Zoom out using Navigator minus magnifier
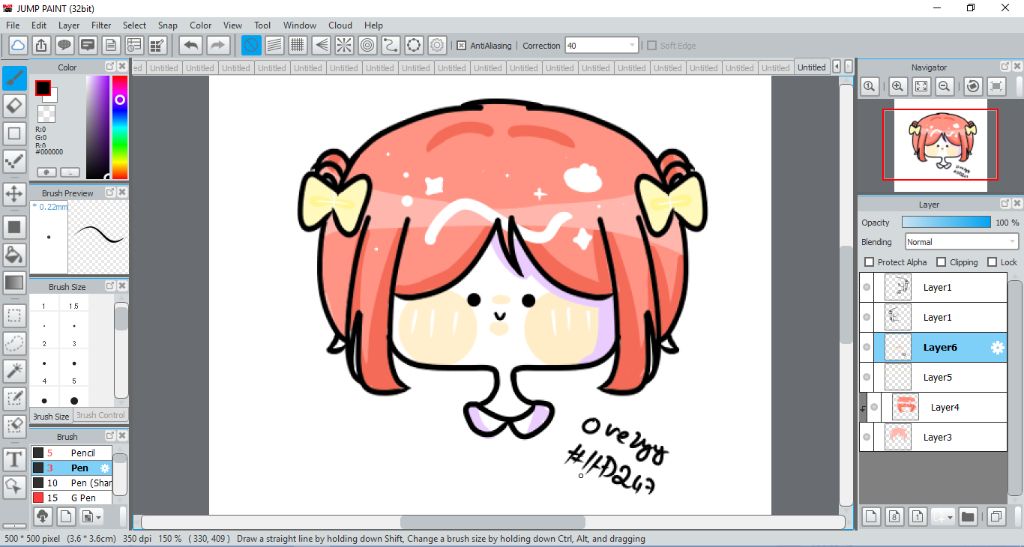This screenshot has height=547, width=1024. pos(944,86)
